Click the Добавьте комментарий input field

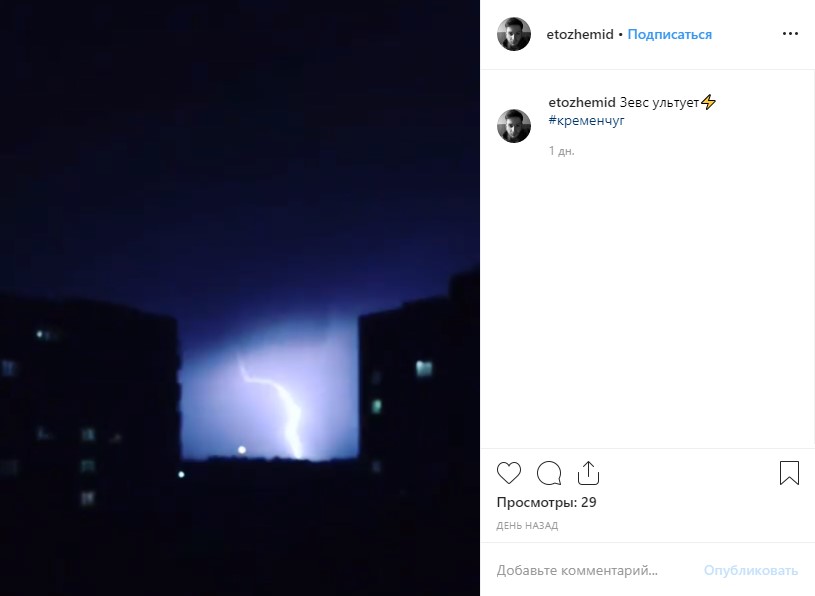(593, 570)
